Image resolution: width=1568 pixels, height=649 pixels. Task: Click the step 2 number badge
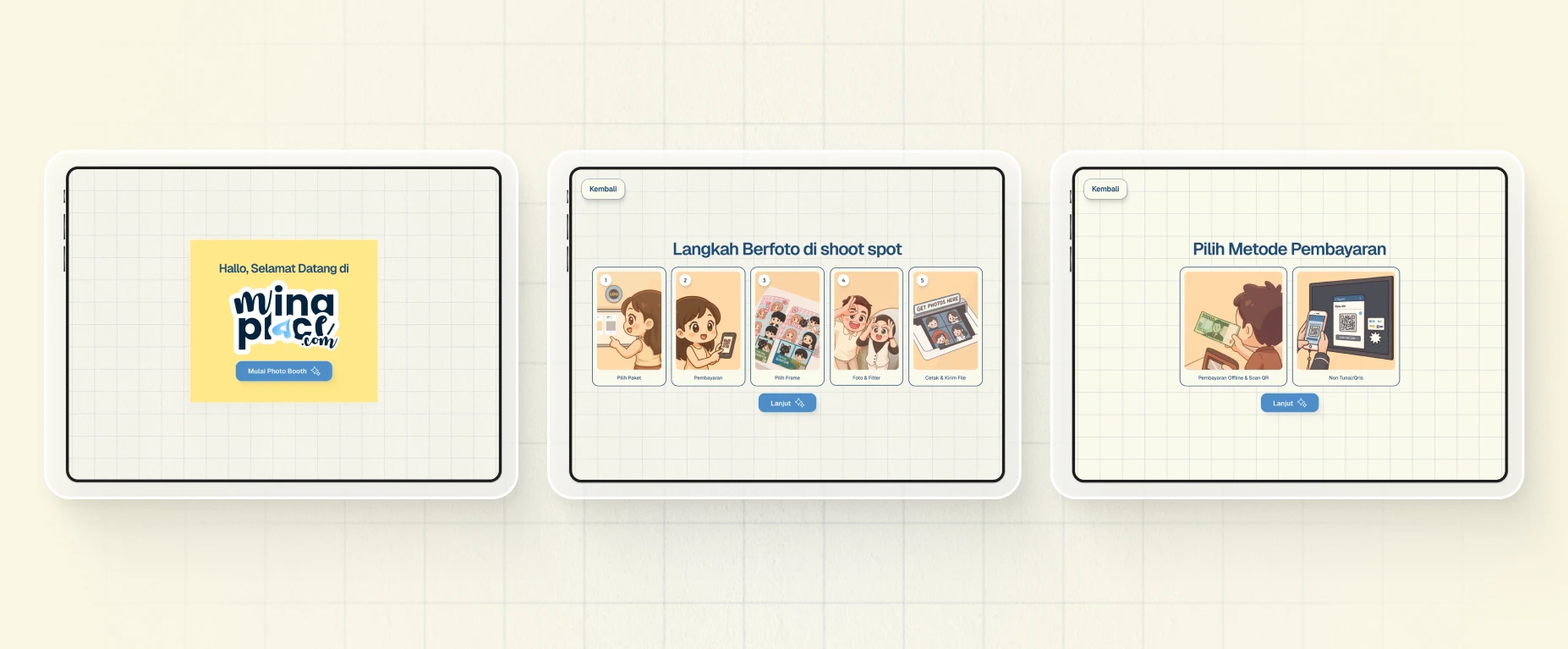(x=685, y=280)
